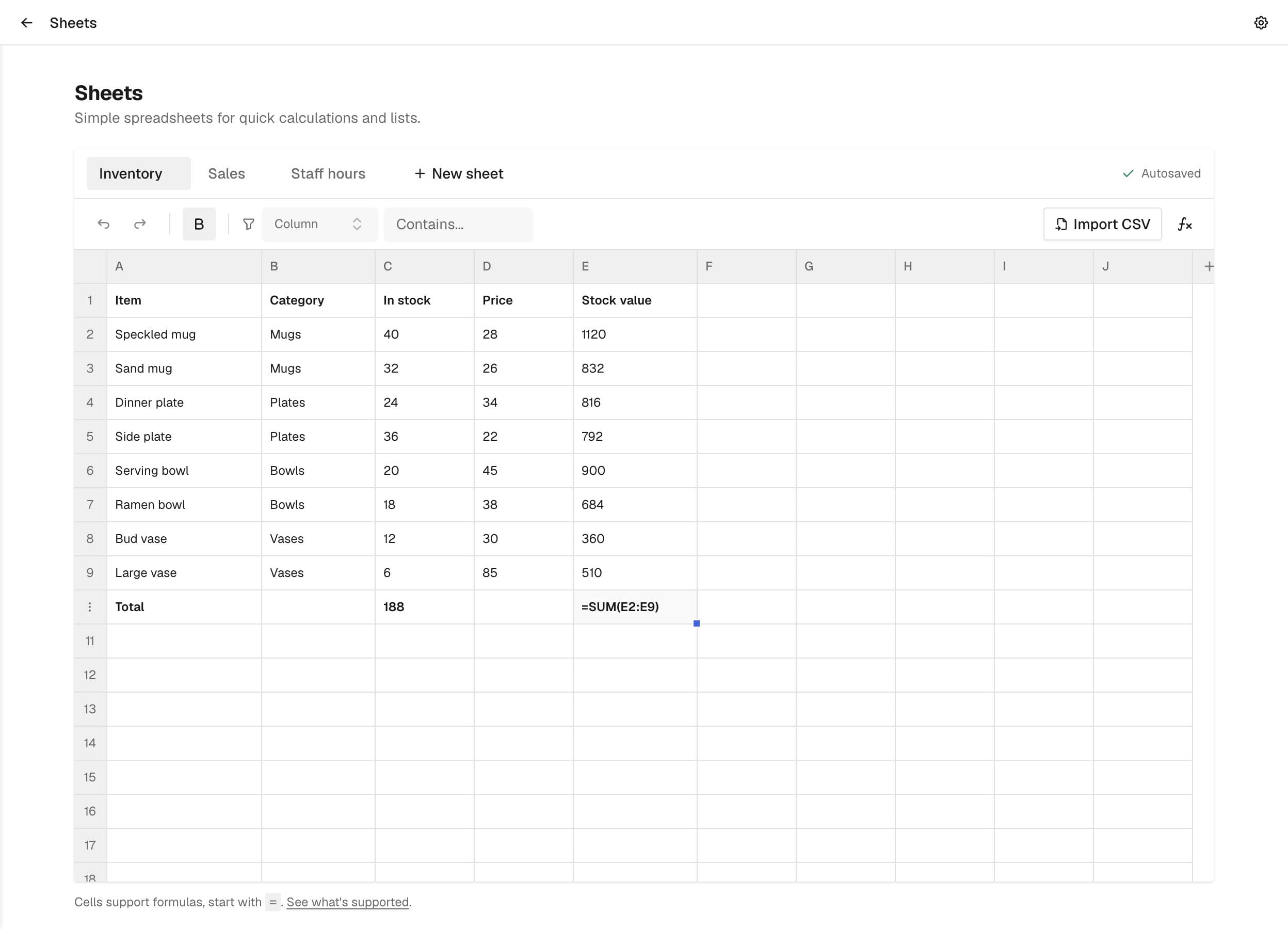Select the Dinner plate cell
The height and width of the screenshot is (929, 1288).
[x=184, y=403]
